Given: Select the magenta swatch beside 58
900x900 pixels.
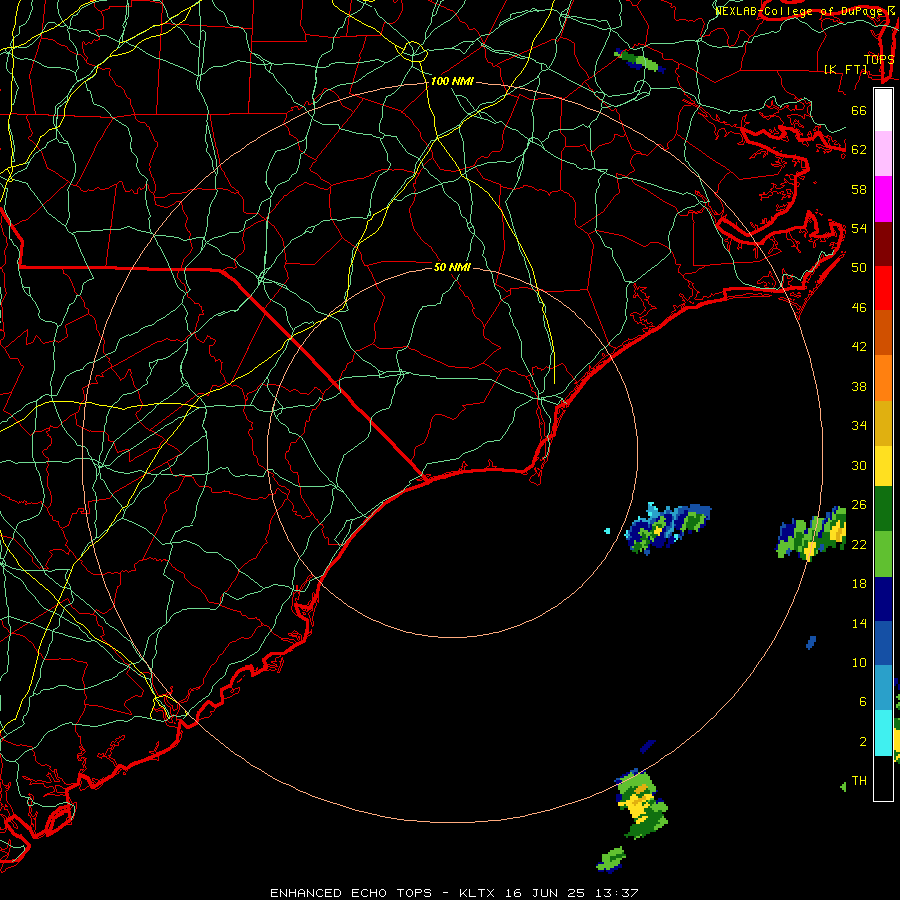Looking at the screenshot, I should (x=883, y=199).
